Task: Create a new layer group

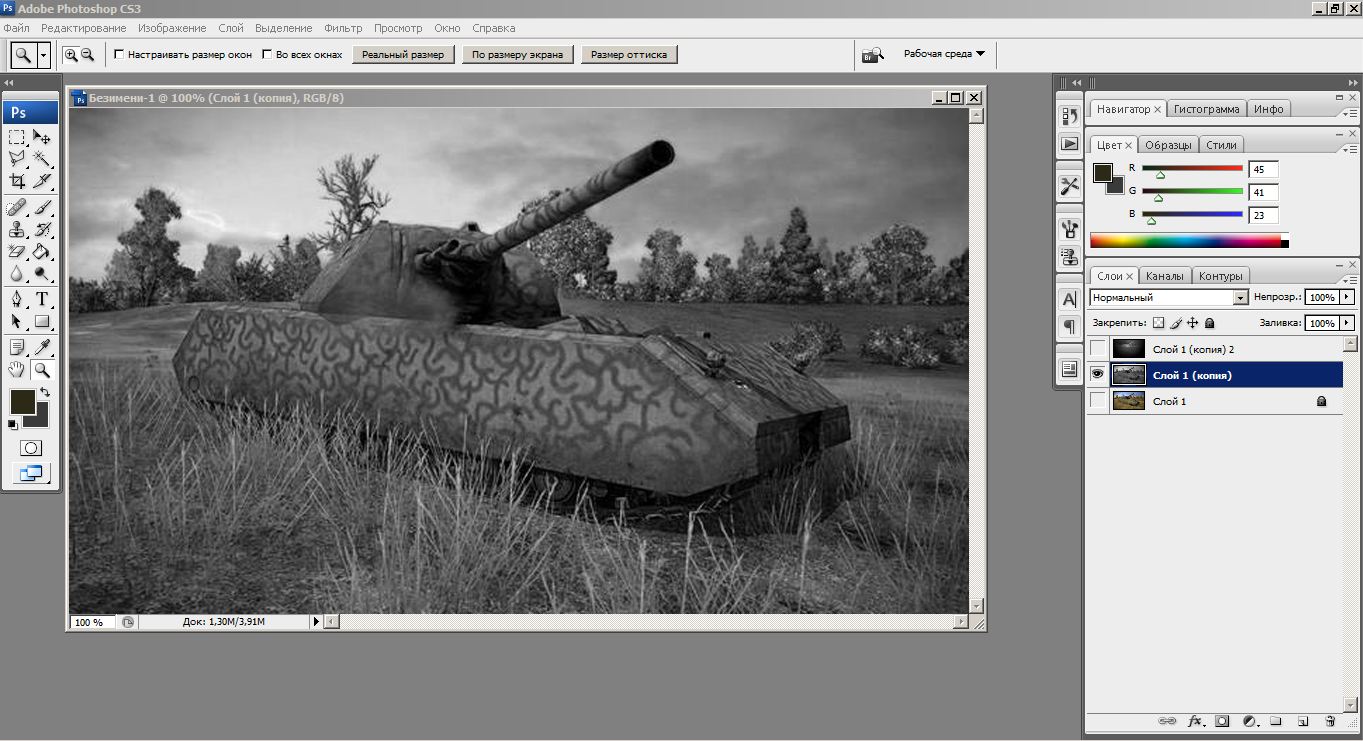Action: [x=1276, y=721]
